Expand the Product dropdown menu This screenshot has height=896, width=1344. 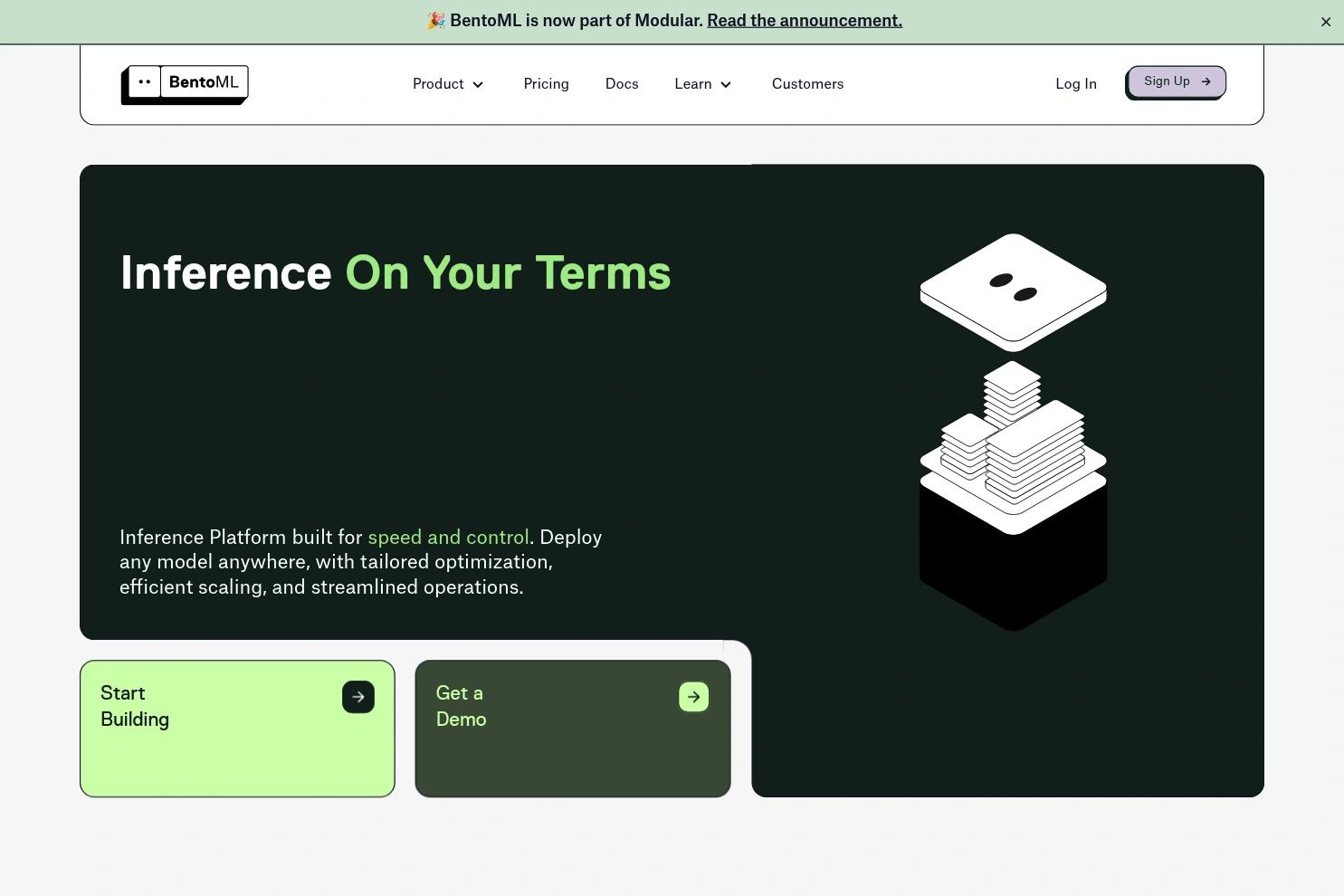click(449, 84)
